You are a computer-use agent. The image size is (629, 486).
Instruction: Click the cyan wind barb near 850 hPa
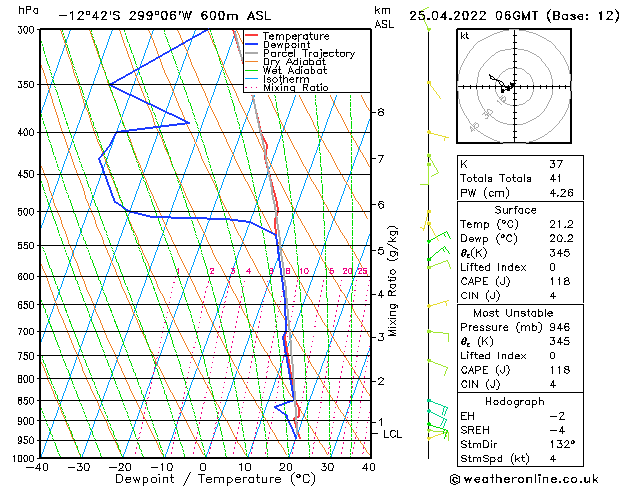click(438, 406)
